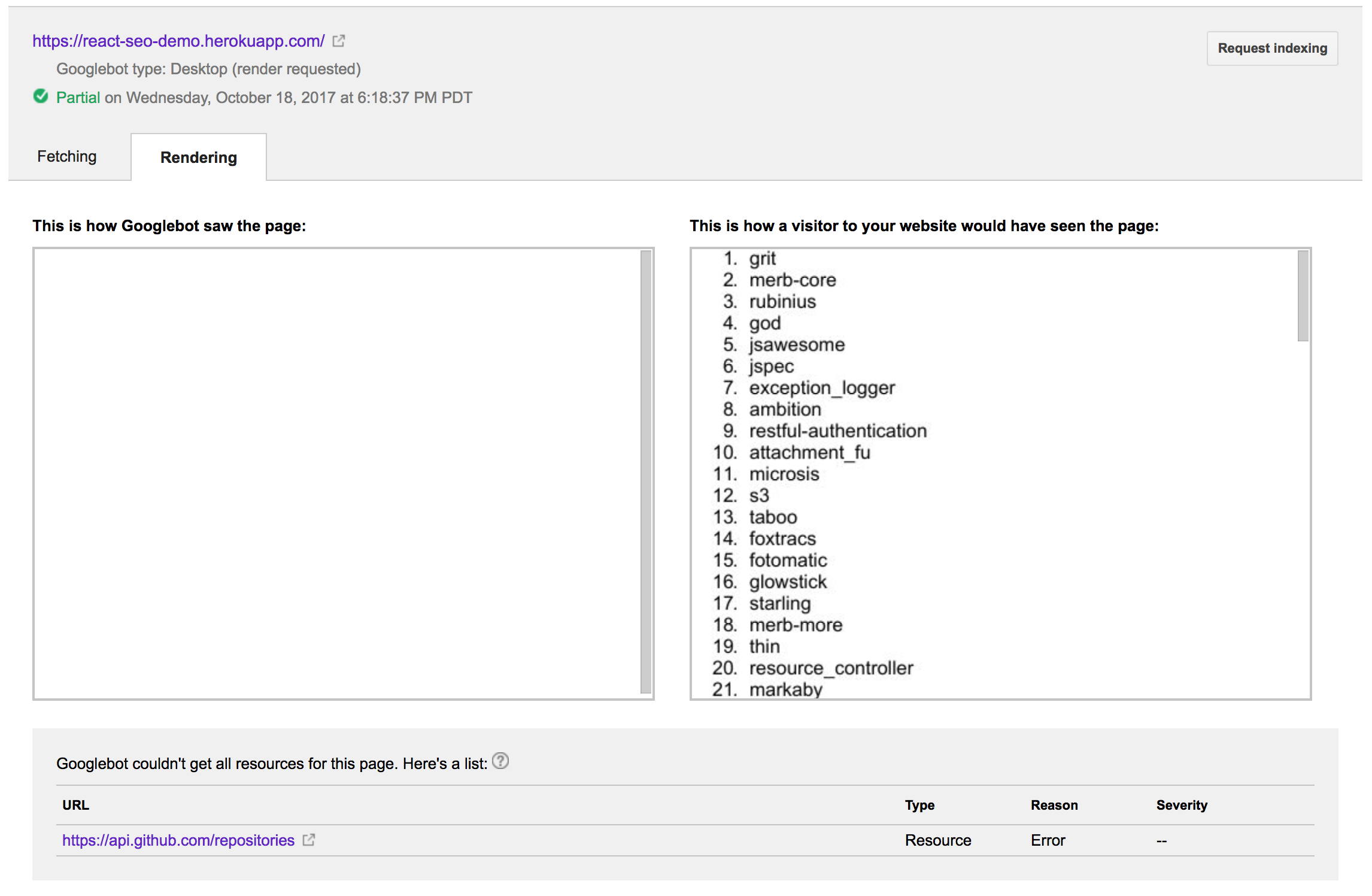Viewport: 1372px width, 896px height.
Task: Open react-seo-demo.herokuapp.com in new tab icon
Action: (x=339, y=41)
